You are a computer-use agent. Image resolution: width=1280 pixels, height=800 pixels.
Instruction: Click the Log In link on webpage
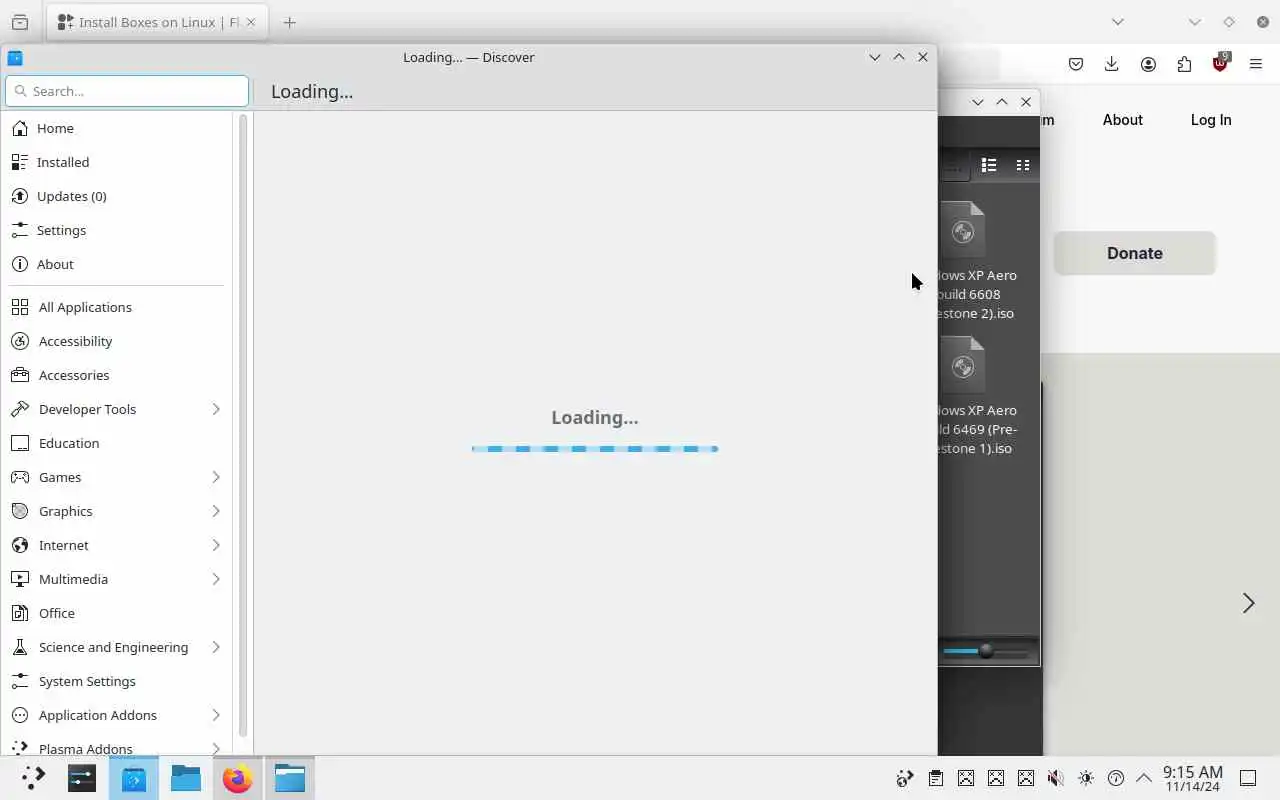(x=1211, y=120)
